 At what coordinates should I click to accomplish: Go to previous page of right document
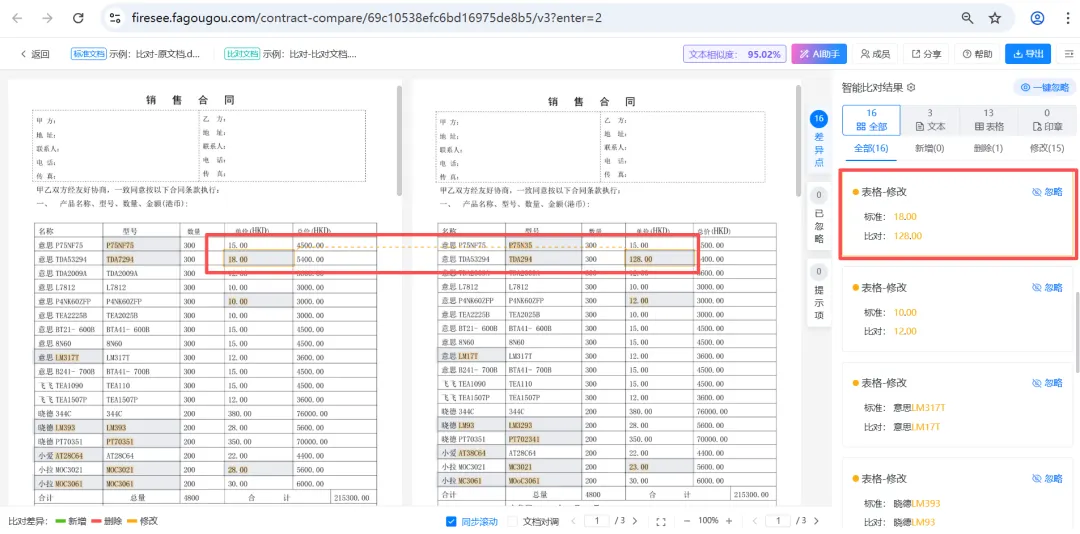(755, 521)
